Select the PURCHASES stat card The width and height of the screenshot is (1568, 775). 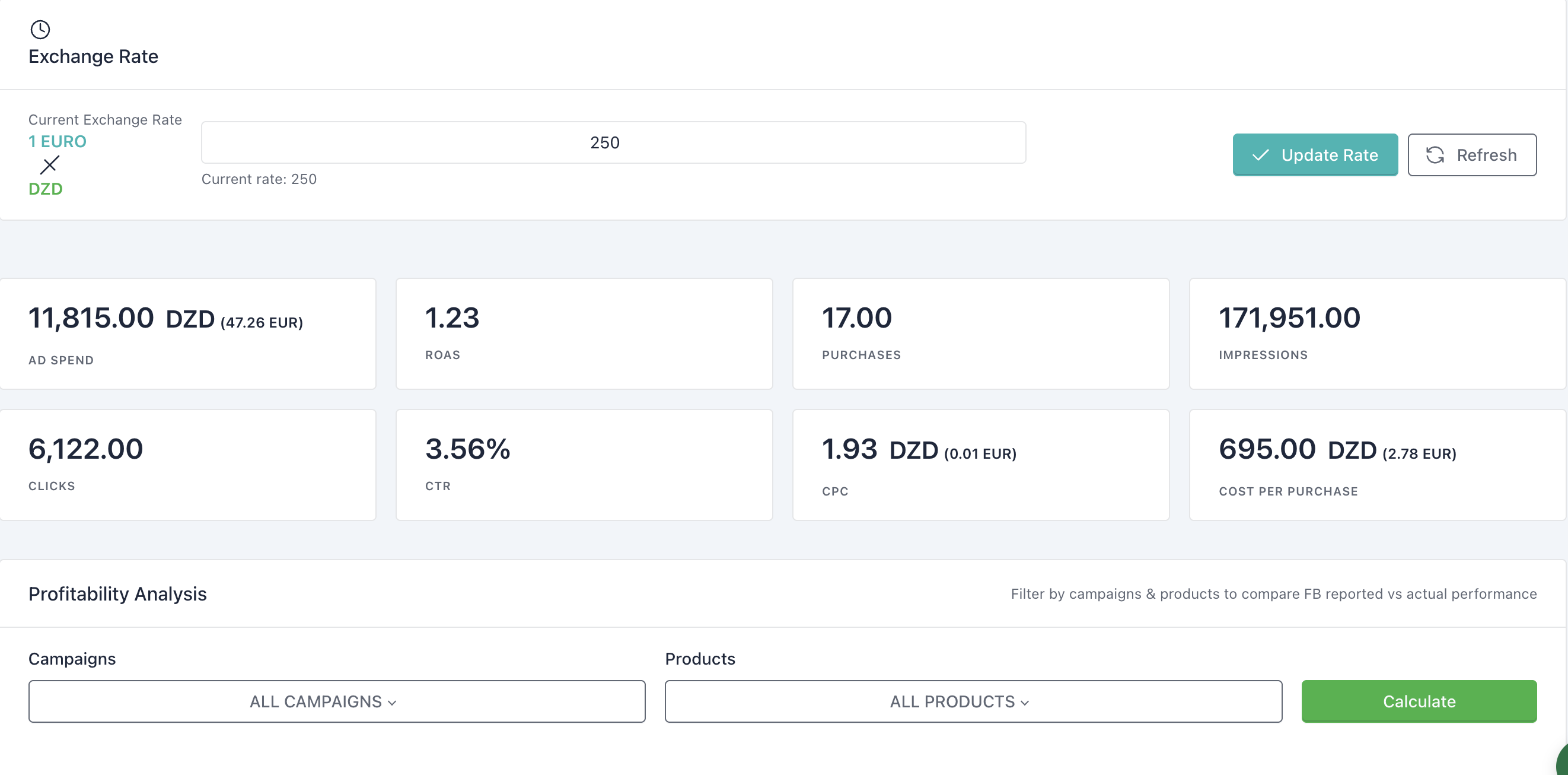tap(981, 334)
